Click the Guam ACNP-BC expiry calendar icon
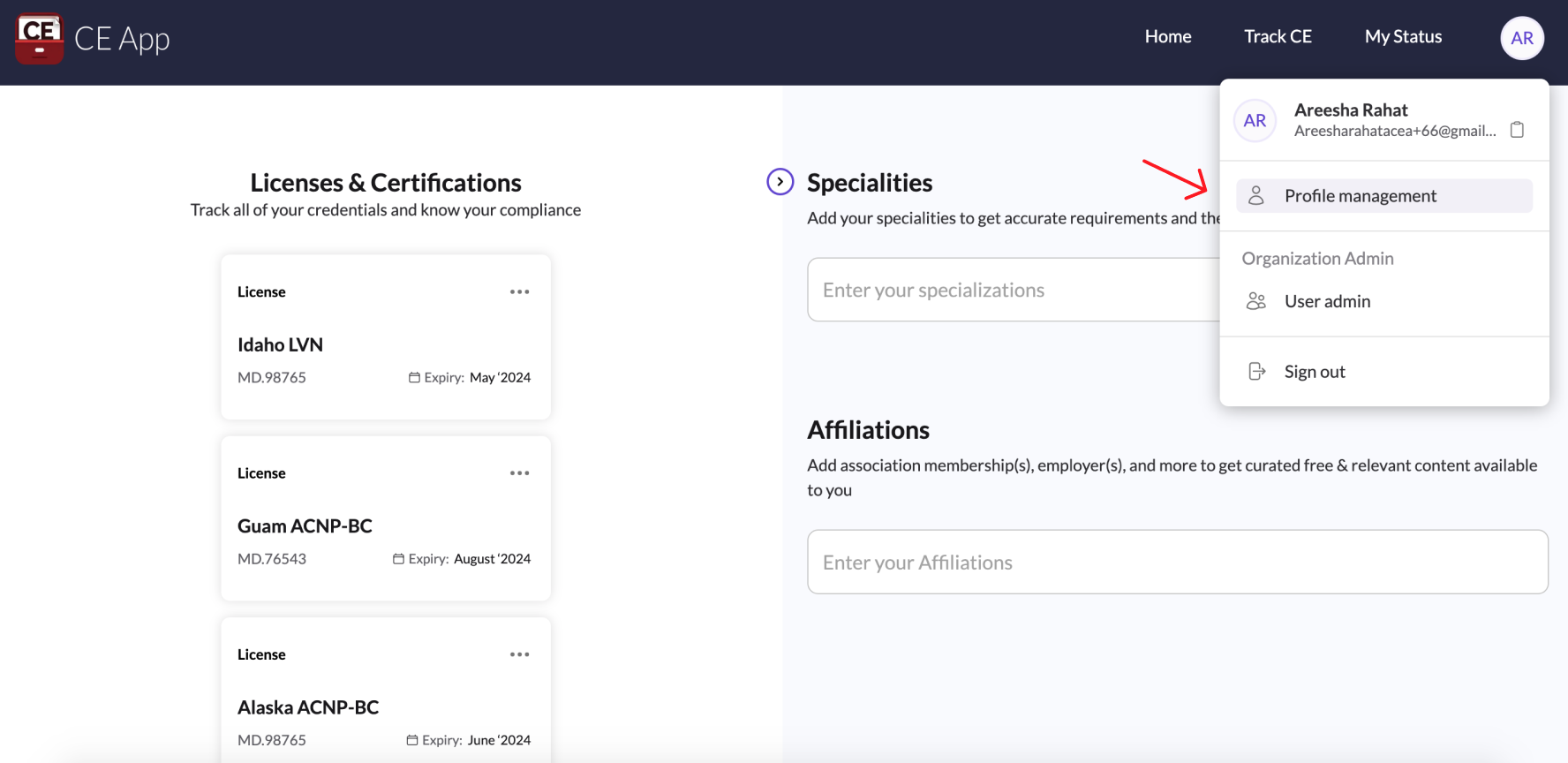 pos(398,559)
